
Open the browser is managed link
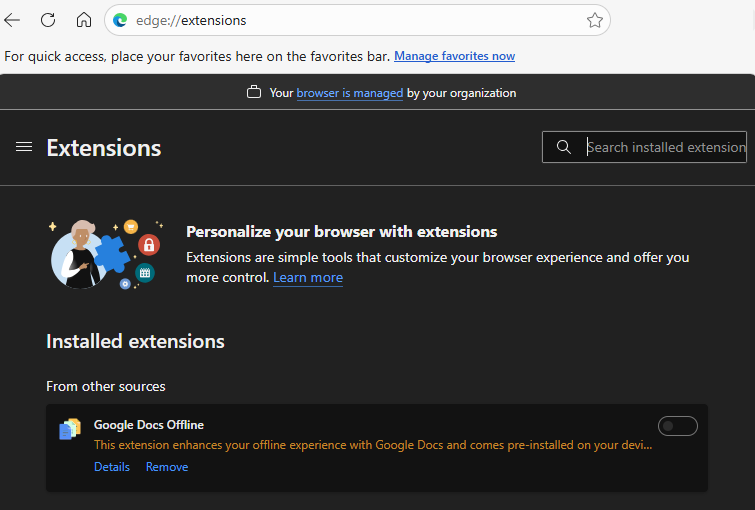[x=350, y=93]
